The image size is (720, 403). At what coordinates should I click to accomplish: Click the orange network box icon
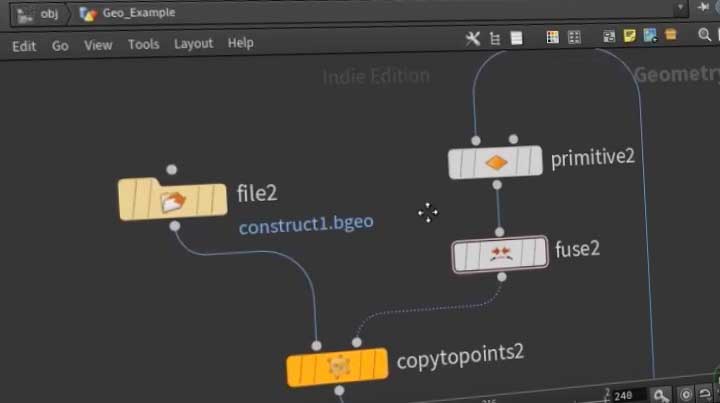(x=671, y=37)
